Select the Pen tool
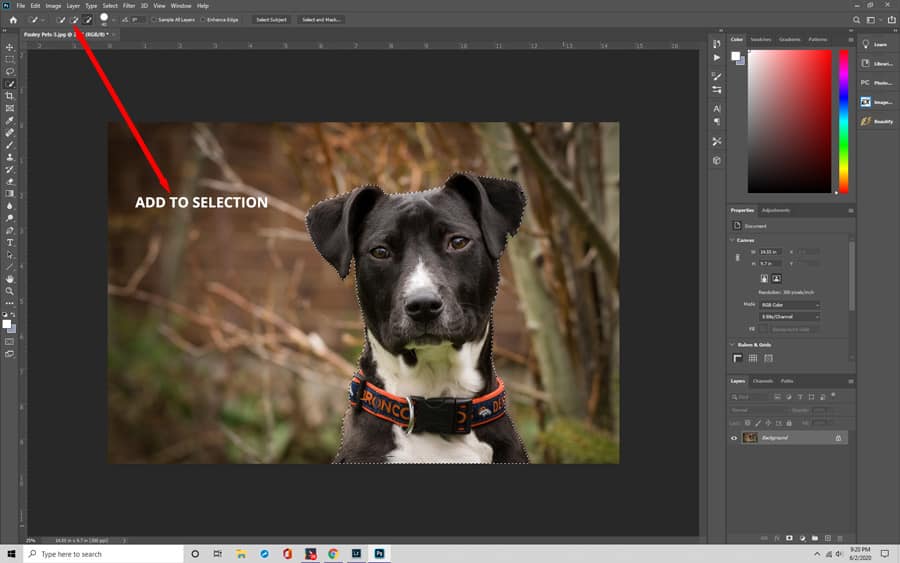 click(x=10, y=230)
